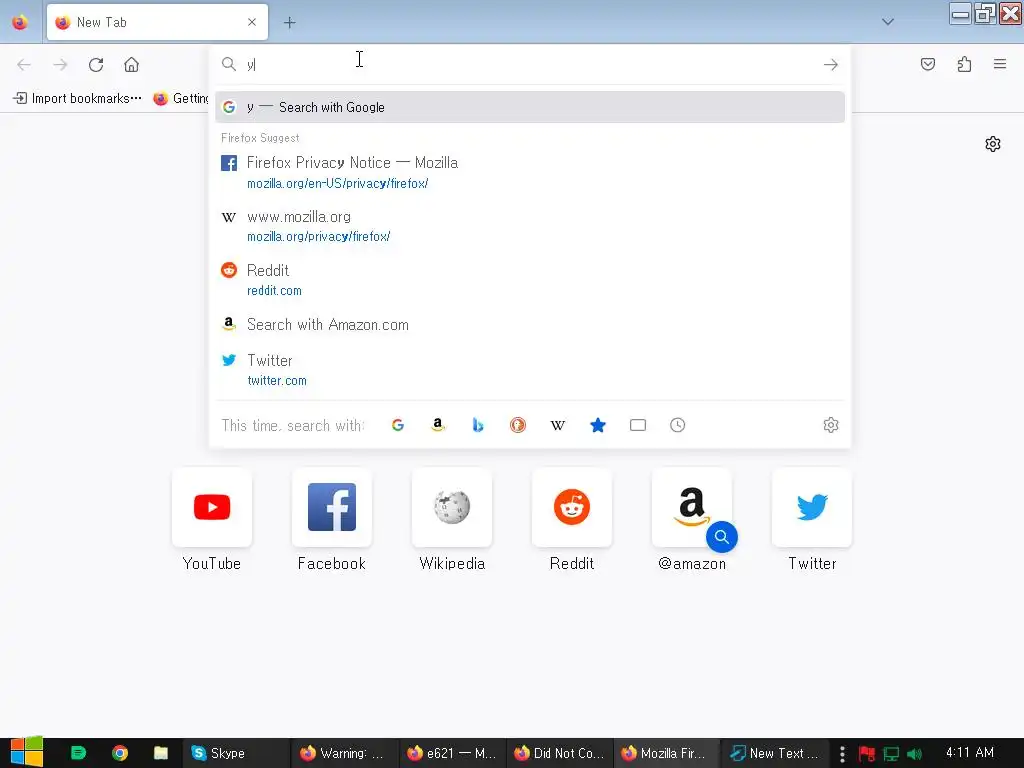Viewport: 1024px width, 768px height.
Task: Click the 4:11 AM taskbar clock
Action: 970,752
